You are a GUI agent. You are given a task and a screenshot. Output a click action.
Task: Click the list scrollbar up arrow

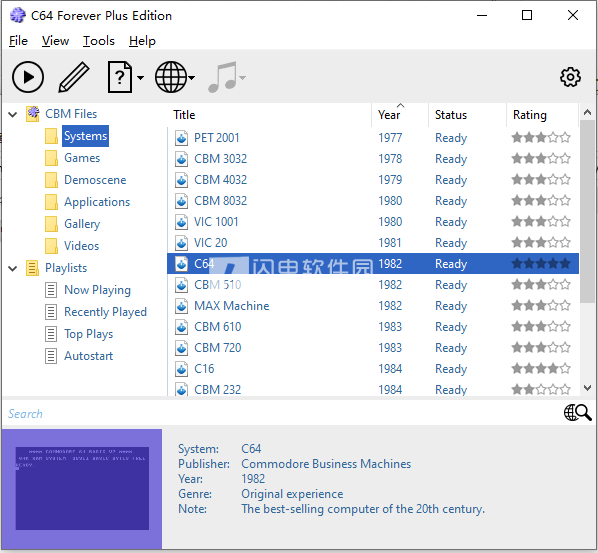click(x=587, y=112)
